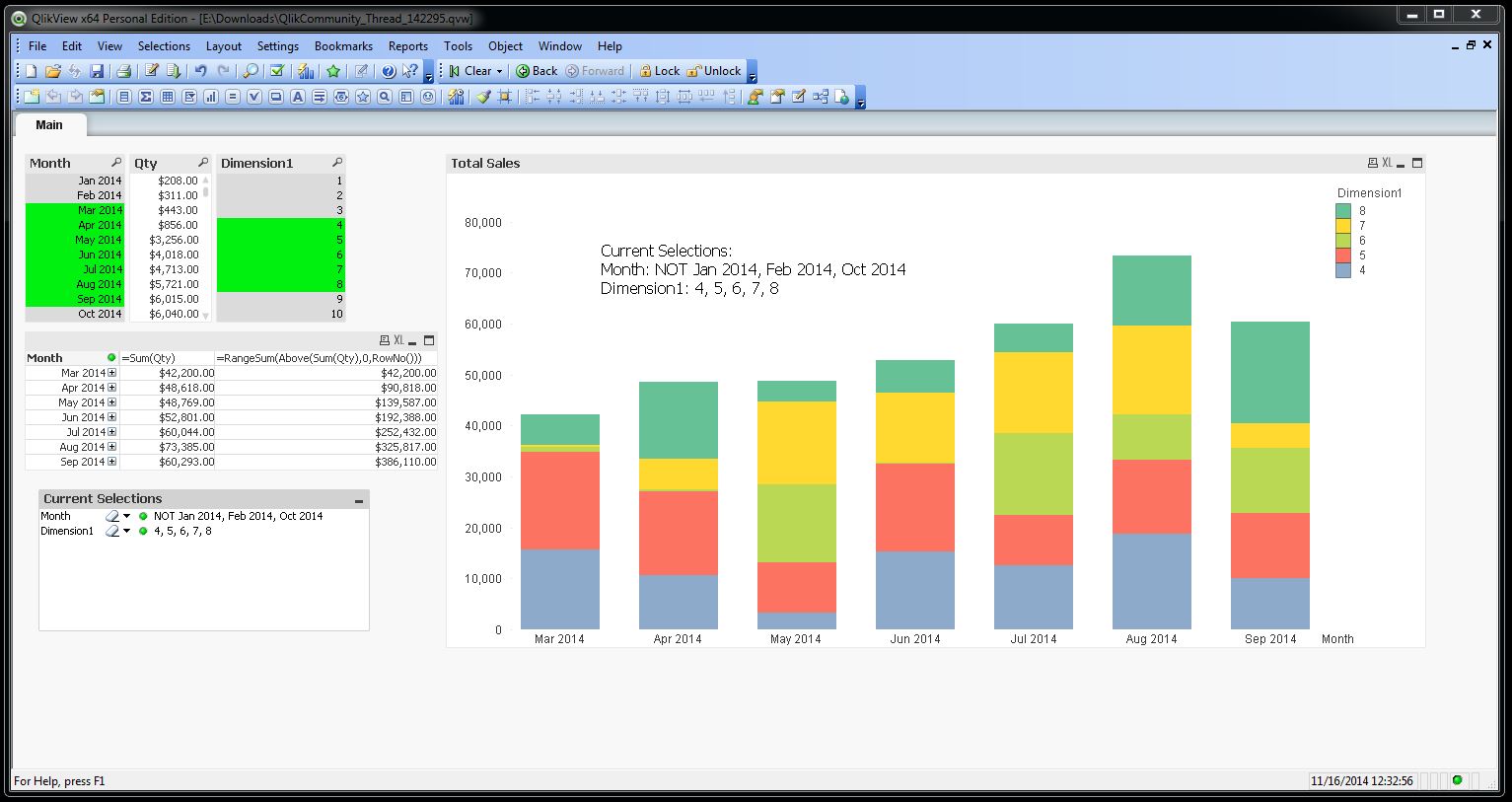Screen dimensions: 1512x802
Task: Click legend swatch for Dimension1 7
Action: click(x=1343, y=225)
